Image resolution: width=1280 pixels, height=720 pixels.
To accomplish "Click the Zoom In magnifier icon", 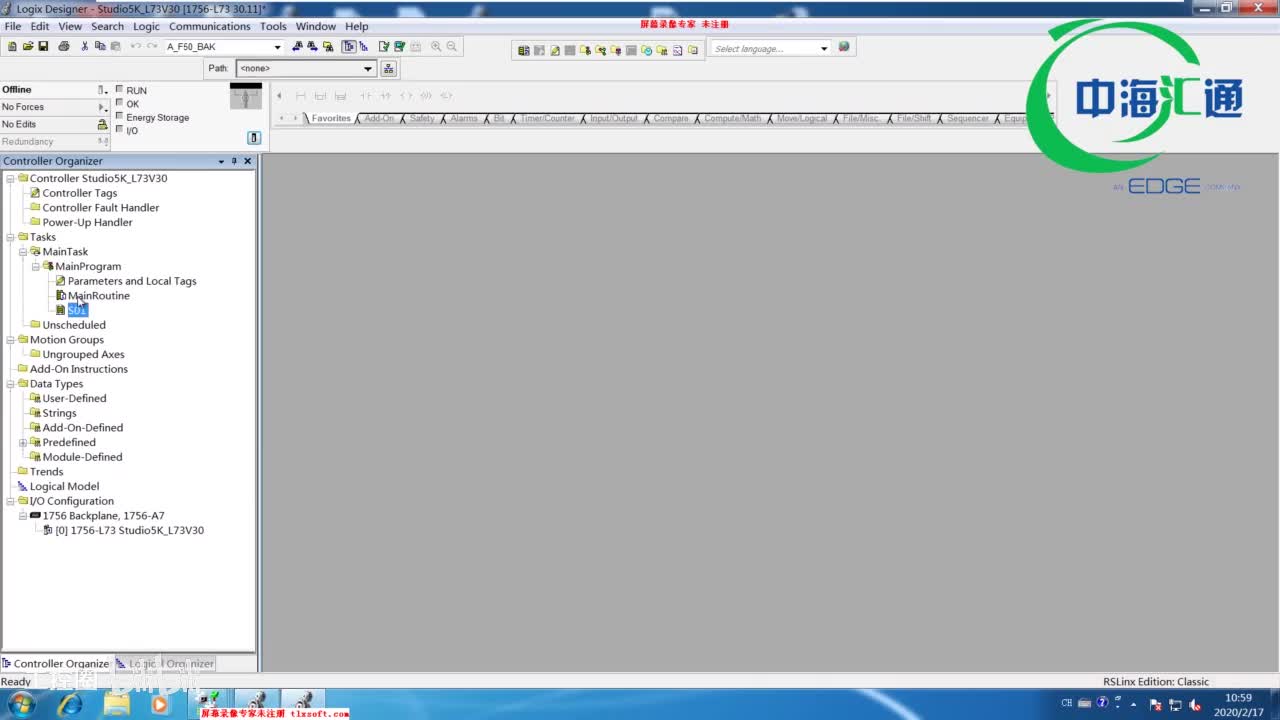I will (436, 47).
